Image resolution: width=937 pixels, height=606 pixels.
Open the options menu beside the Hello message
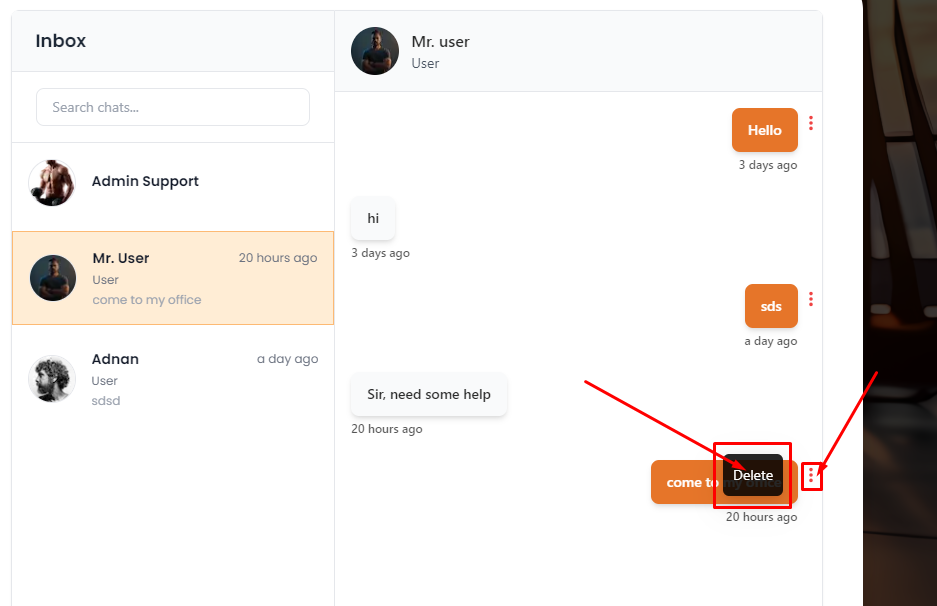pyautogui.click(x=811, y=123)
